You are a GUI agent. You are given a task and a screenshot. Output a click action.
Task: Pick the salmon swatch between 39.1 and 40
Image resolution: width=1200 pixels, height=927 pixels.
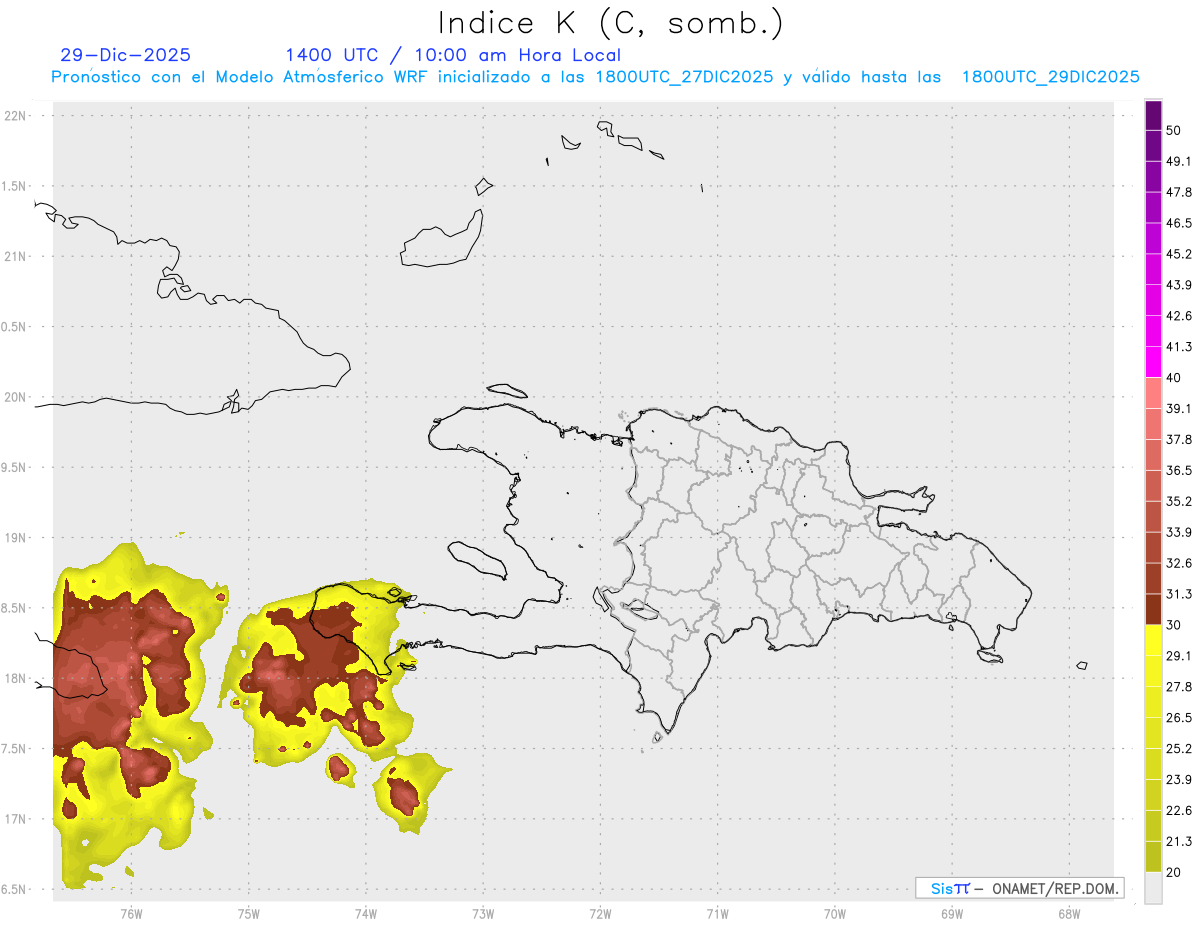(x=1153, y=394)
